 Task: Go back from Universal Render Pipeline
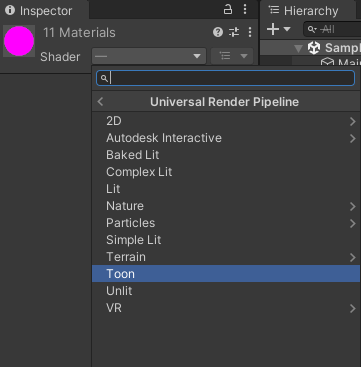(101, 102)
